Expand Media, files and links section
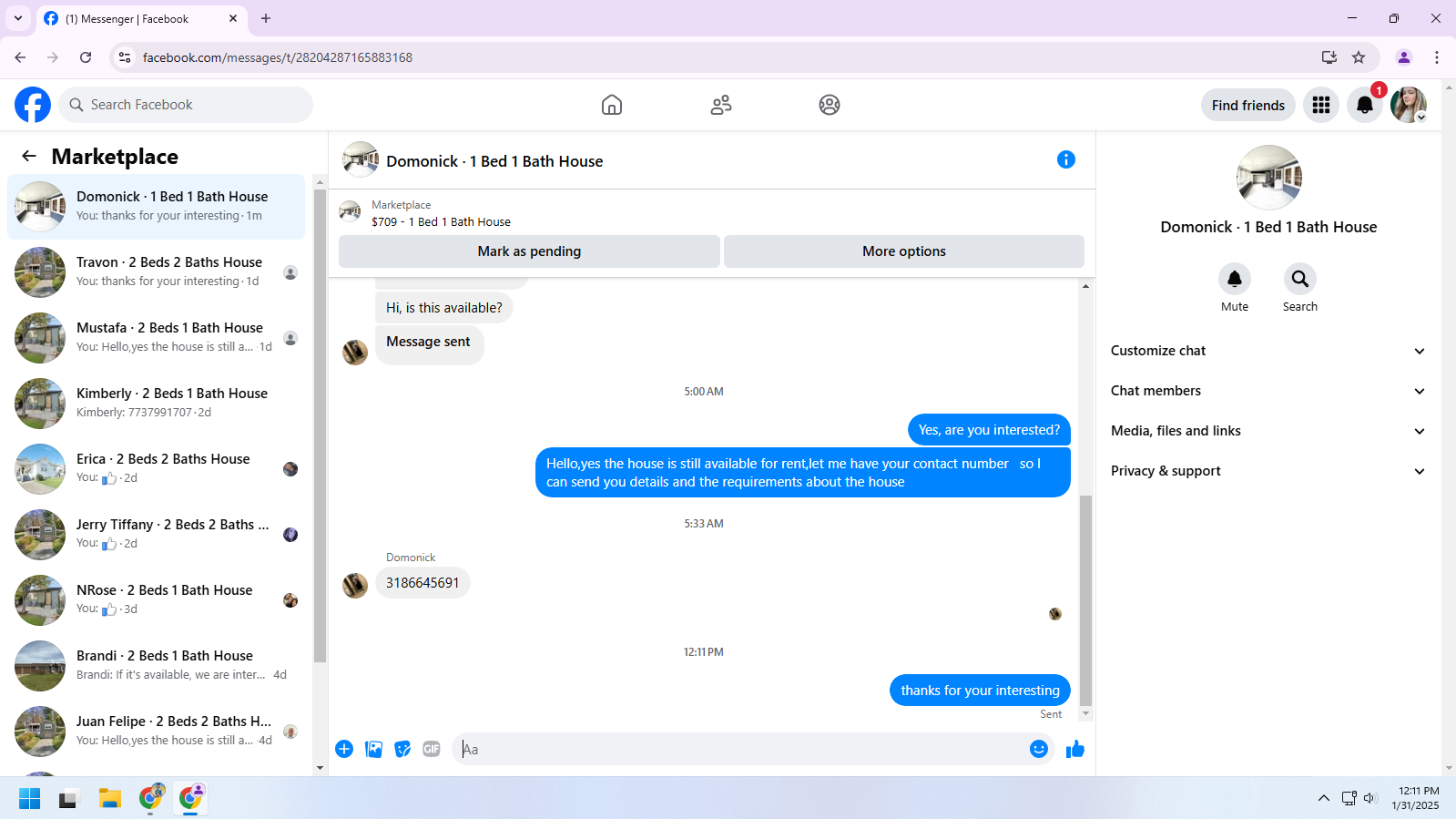1456x819 pixels. (x=1268, y=431)
